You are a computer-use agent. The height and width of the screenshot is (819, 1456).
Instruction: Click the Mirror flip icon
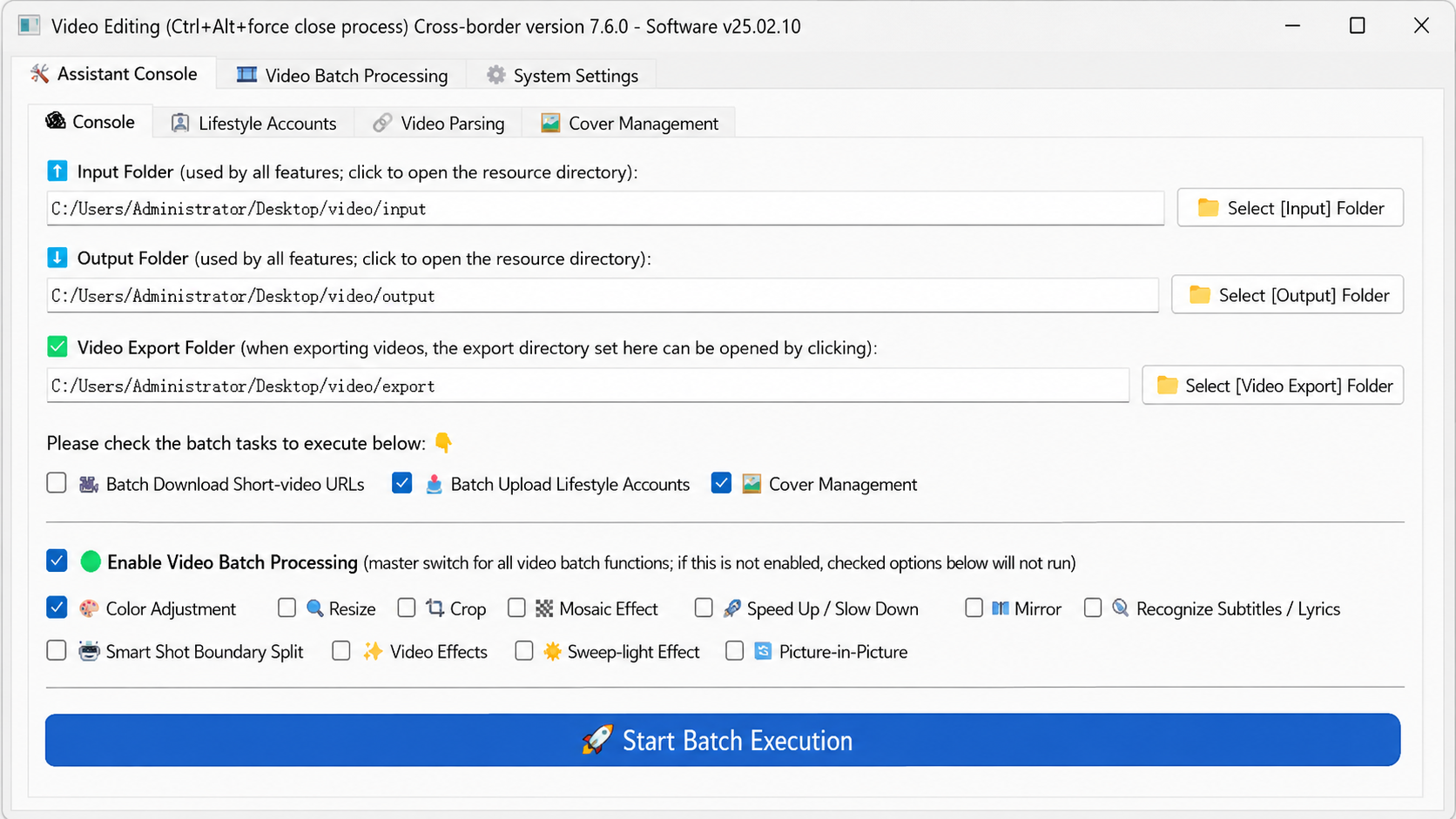click(1001, 608)
